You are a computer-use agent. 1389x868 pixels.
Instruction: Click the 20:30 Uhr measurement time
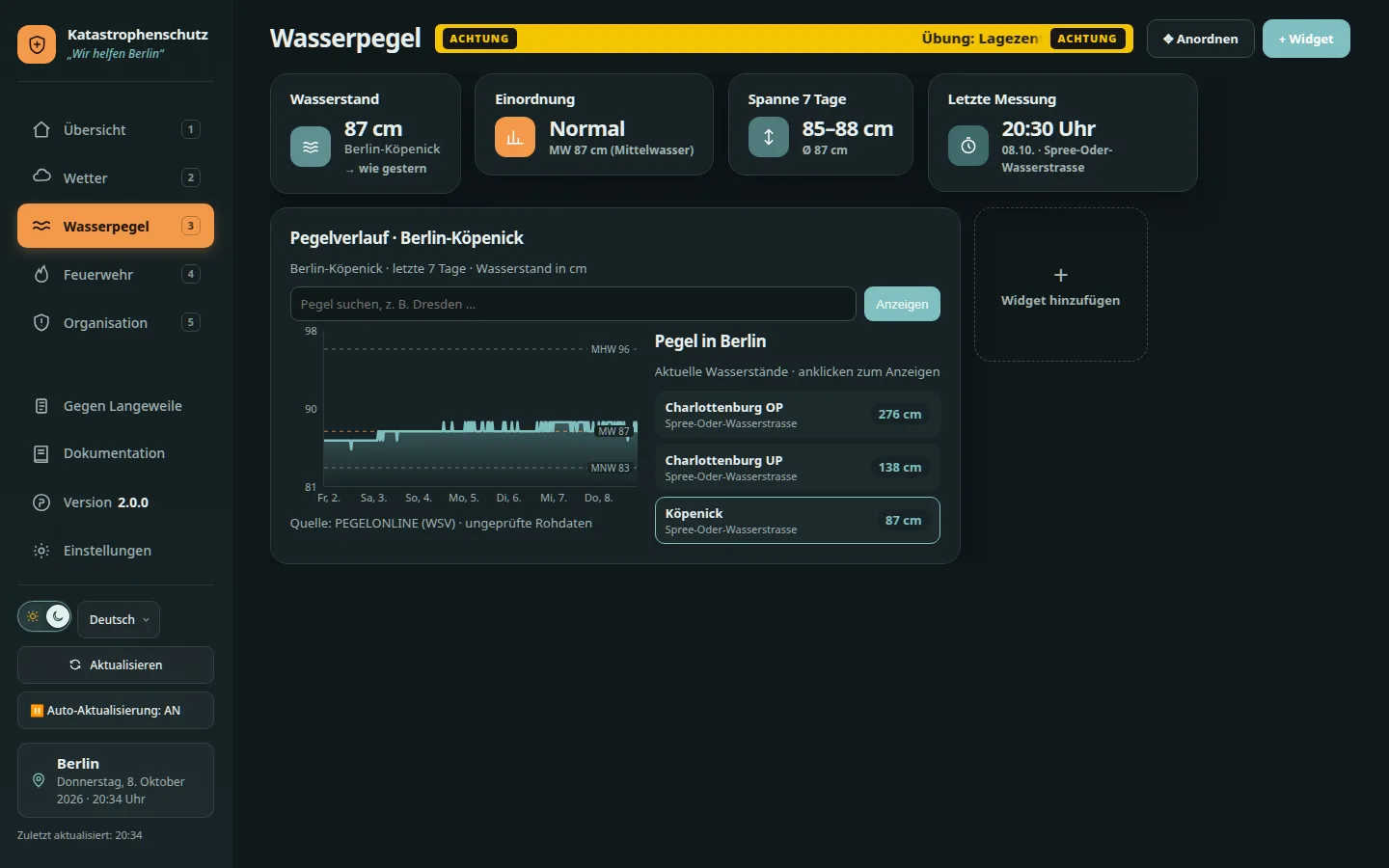(x=1049, y=128)
